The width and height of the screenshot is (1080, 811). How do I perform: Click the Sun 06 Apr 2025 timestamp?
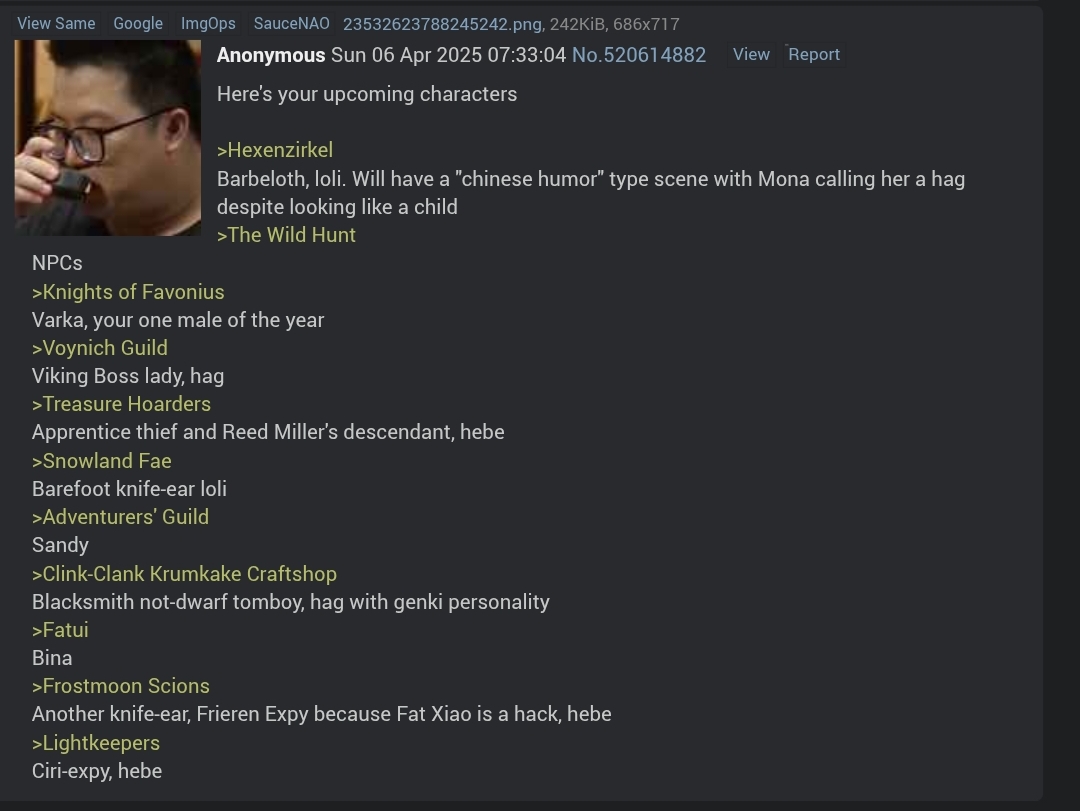[x=448, y=55]
